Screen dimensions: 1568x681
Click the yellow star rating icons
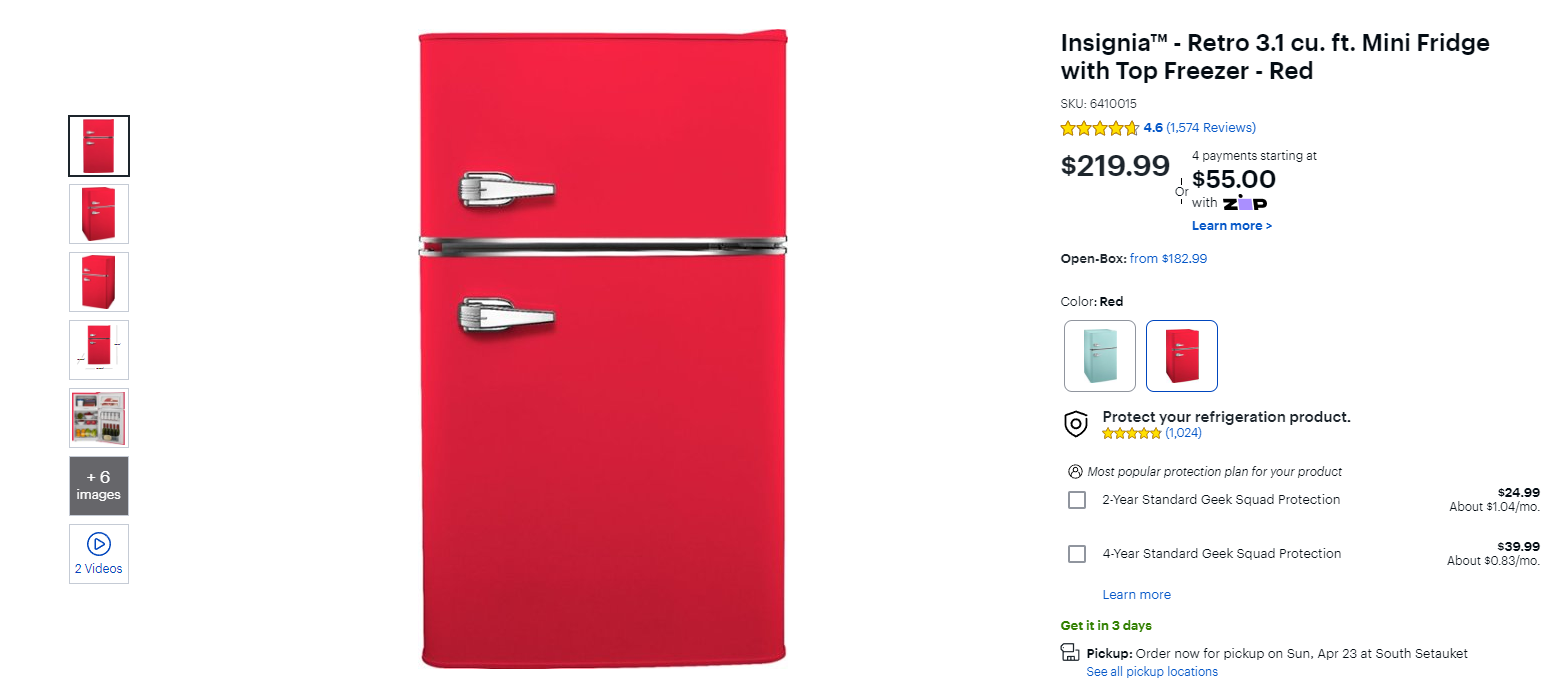pyautogui.click(x=1099, y=128)
